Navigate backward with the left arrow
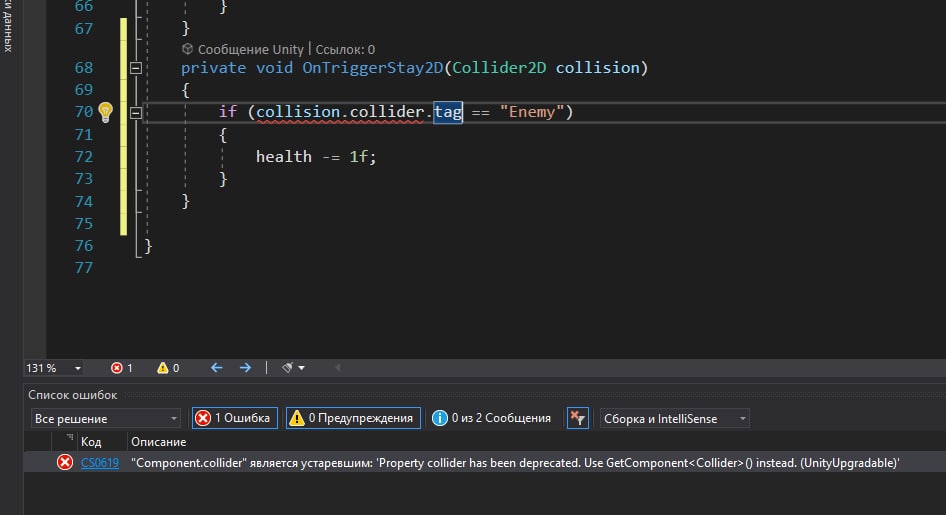 (217, 367)
